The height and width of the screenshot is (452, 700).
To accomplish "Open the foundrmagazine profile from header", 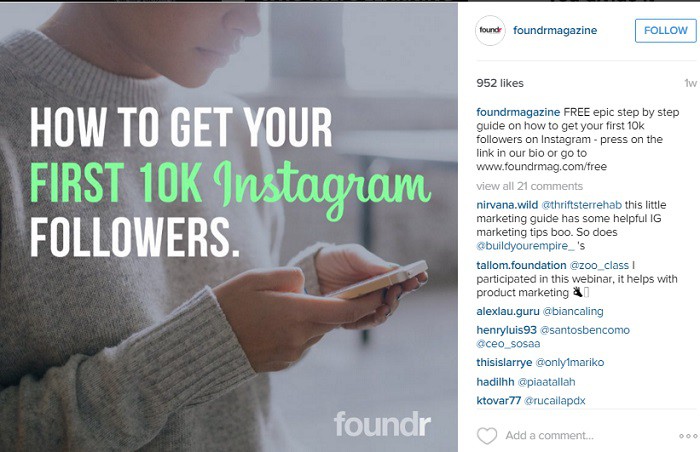I will 554,31.
